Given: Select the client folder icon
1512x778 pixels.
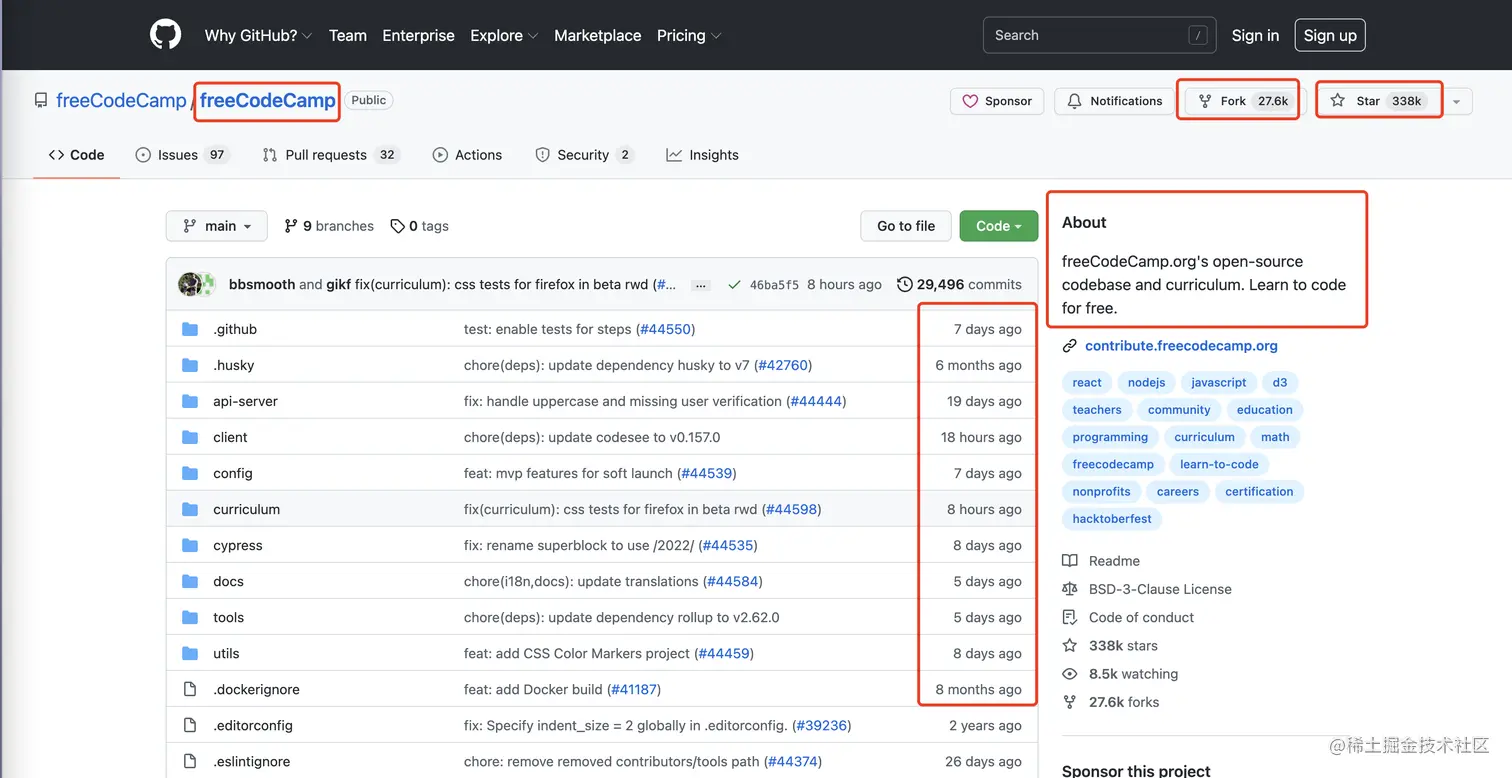Looking at the screenshot, I should 190,437.
